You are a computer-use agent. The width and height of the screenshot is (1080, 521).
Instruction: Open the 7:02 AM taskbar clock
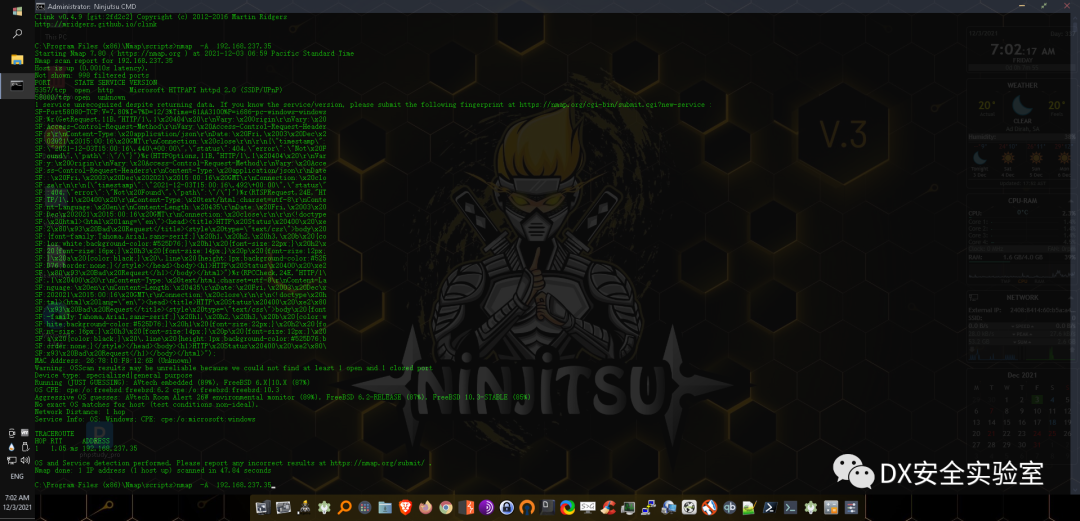tap(17, 500)
